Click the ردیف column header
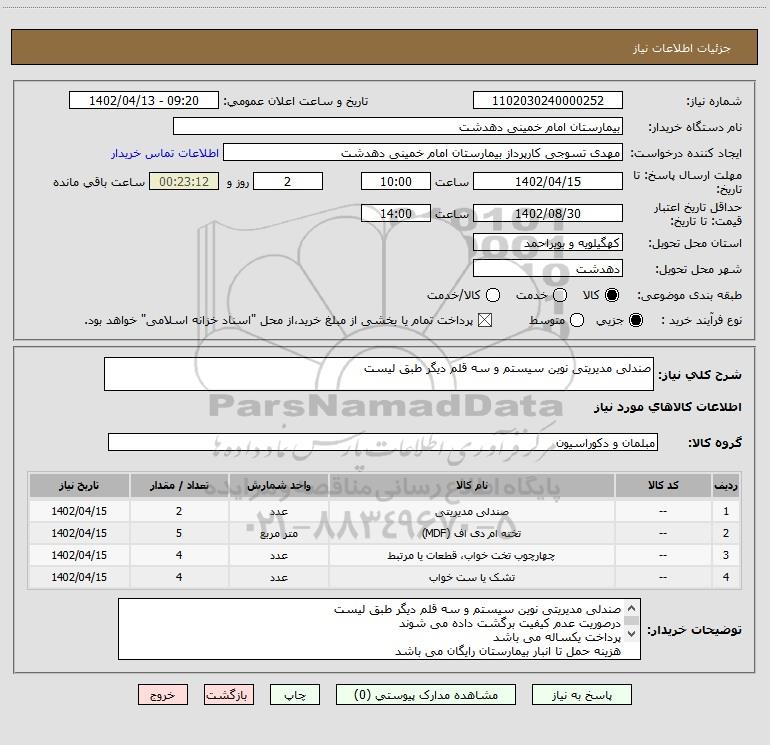This screenshot has height=745, width=770. 726,485
